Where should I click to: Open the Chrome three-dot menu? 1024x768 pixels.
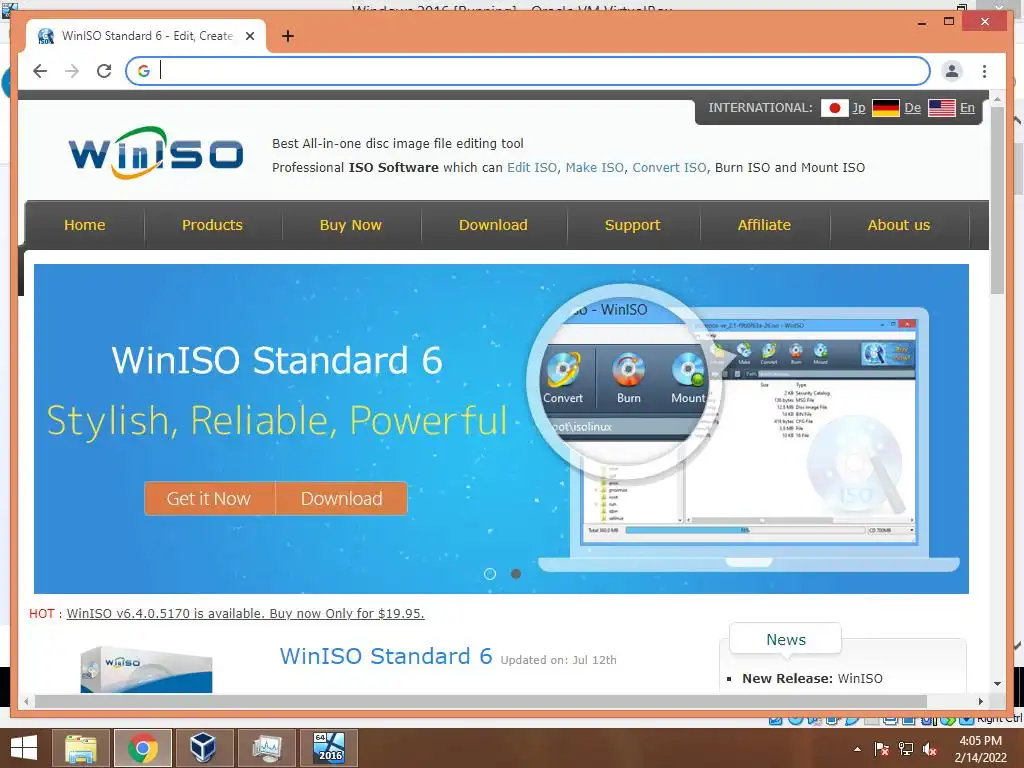tap(984, 71)
